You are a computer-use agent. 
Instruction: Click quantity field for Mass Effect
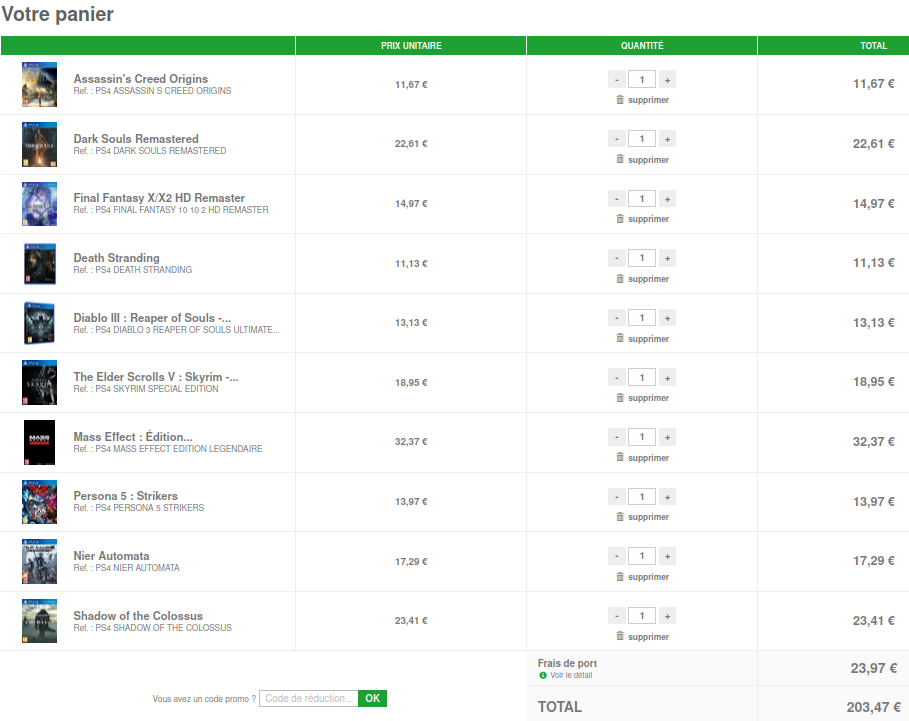point(642,437)
